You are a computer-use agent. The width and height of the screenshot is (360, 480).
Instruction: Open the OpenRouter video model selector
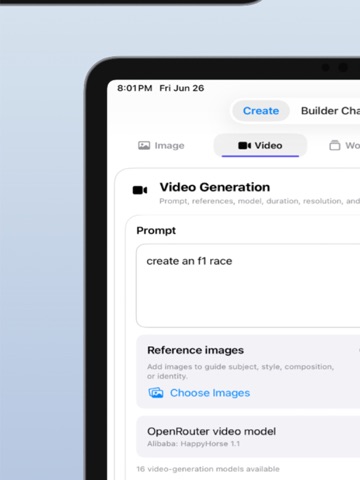(248, 437)
